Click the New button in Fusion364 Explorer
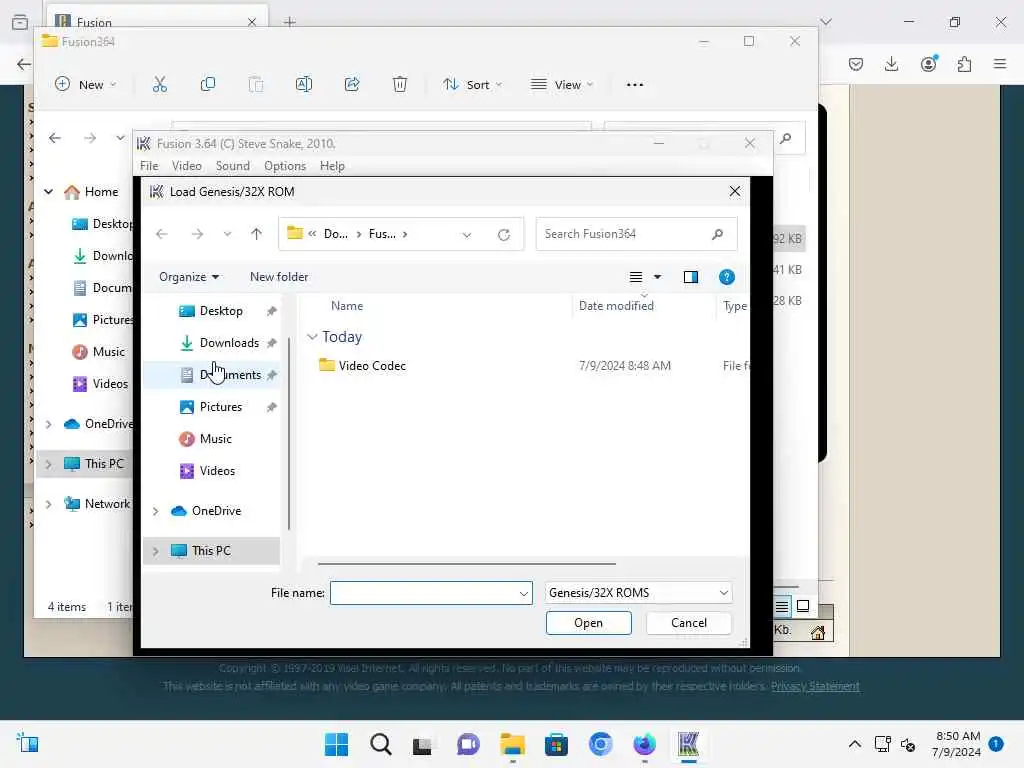This screenshot has width=1024, height=768. coord(86,84)
